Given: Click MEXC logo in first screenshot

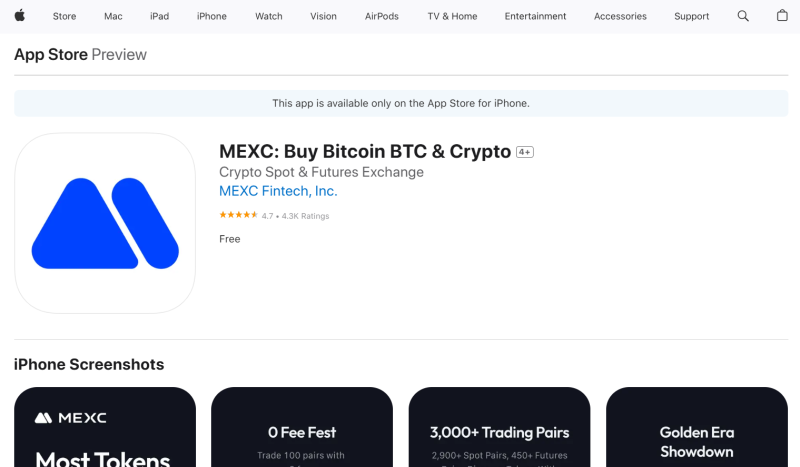Looking at the screenshot, I should click(x=70, y=418).
